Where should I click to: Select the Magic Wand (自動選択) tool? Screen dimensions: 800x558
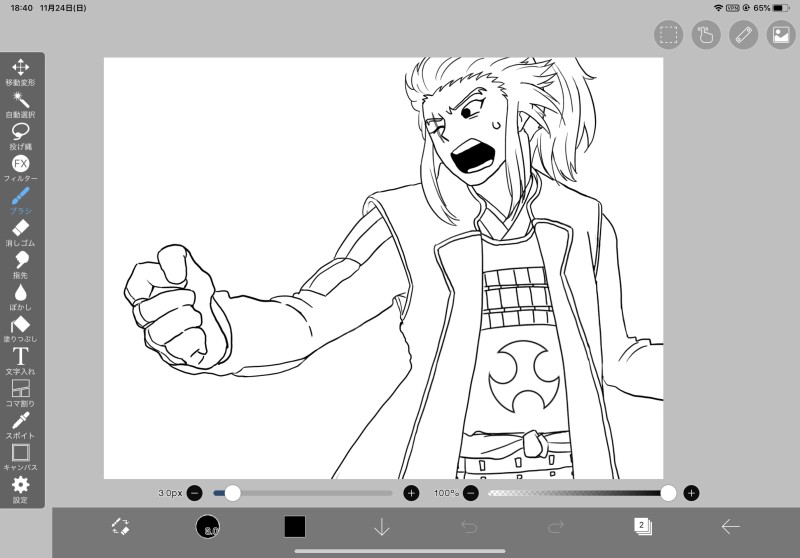click(20, 104)
